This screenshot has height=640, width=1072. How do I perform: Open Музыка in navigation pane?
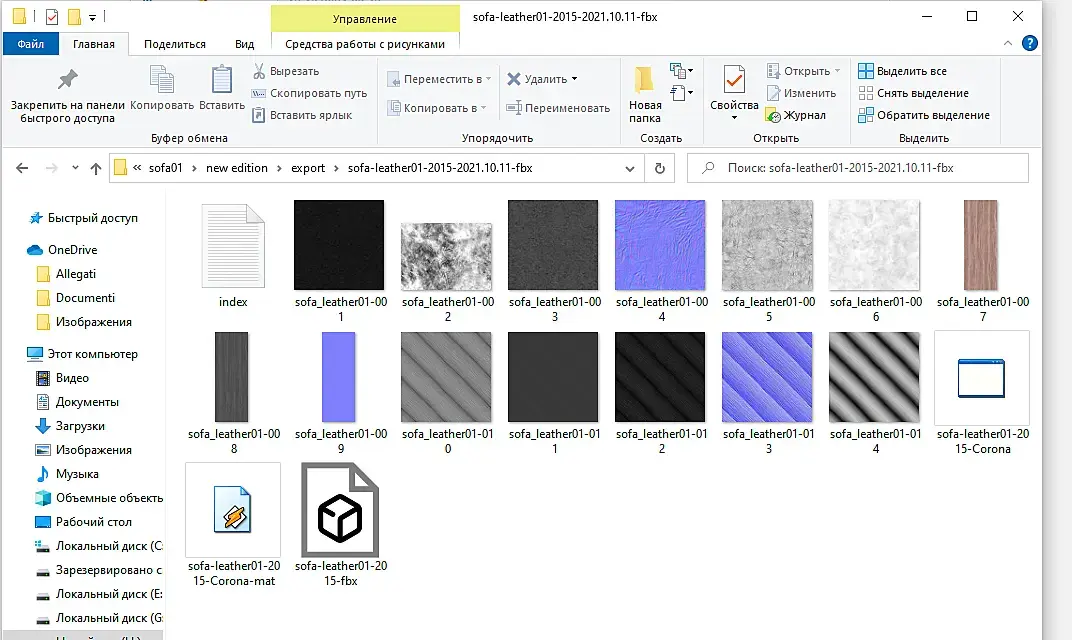click(x=68, y=474)
